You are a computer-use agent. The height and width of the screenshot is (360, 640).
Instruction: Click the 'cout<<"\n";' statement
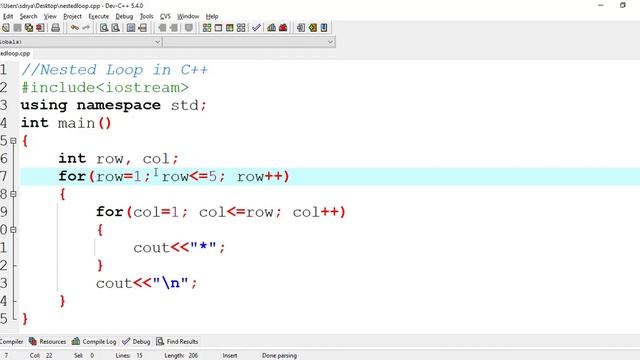pyautogui.click(x=147, y=283)
